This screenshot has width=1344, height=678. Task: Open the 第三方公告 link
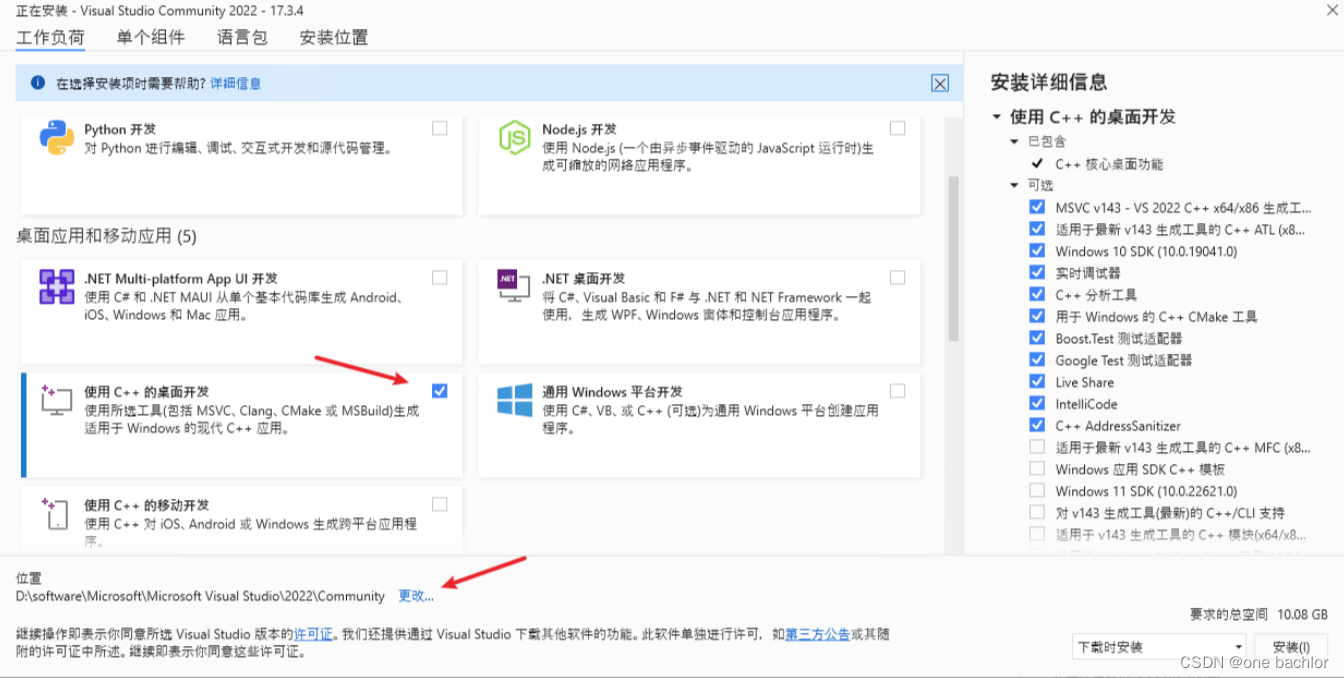point(818,634)
